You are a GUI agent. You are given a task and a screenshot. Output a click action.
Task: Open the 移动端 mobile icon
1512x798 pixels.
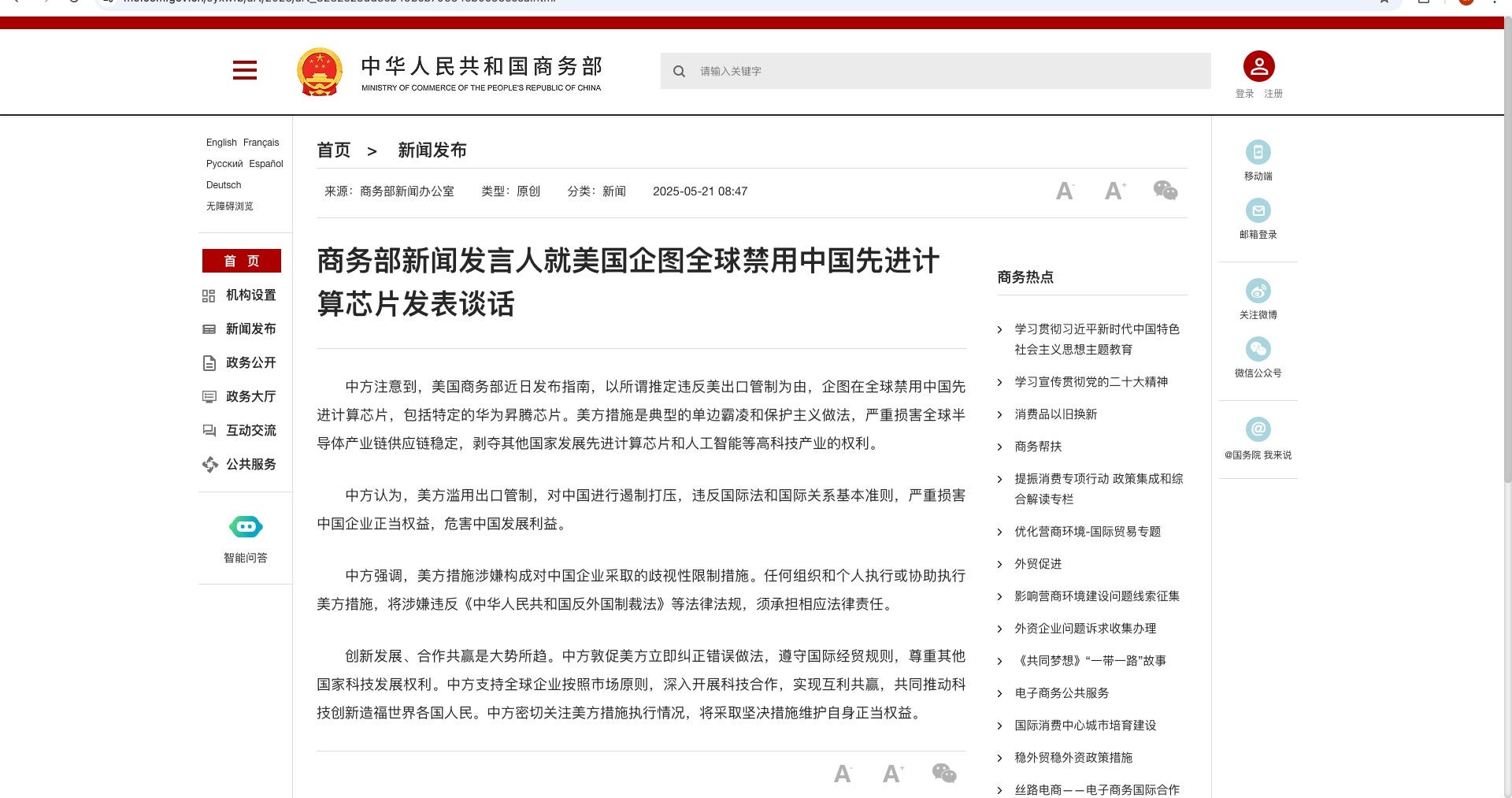(x=1258, y=152)
